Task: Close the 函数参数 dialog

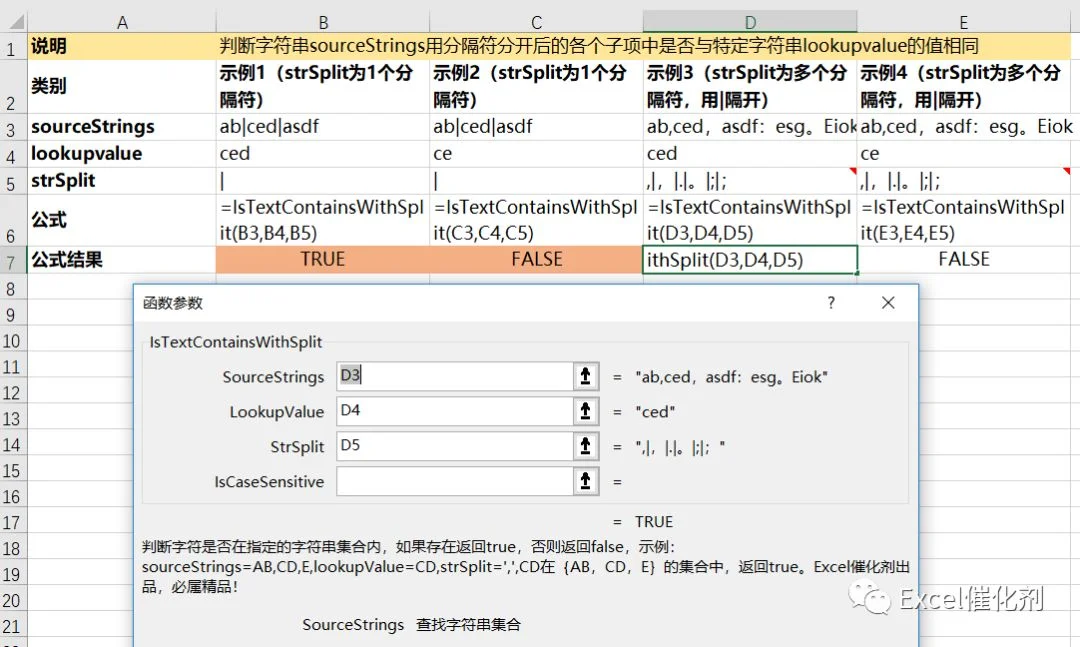Action: tap(888, 302)
